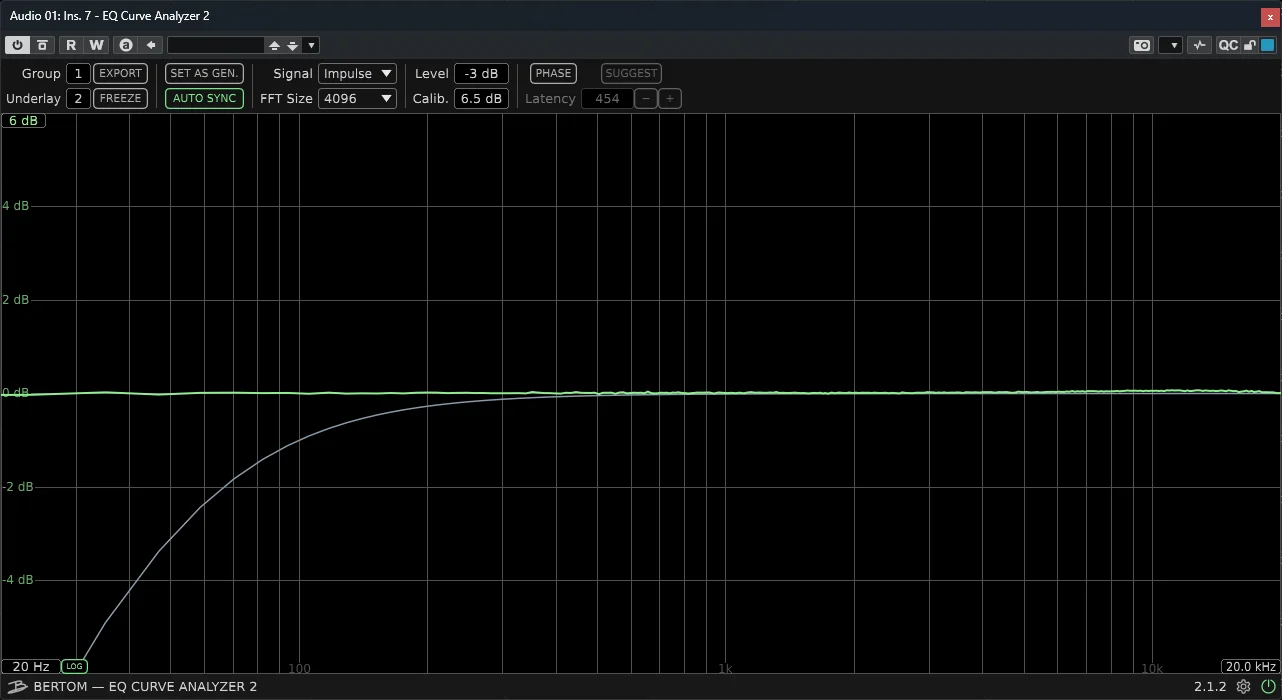Click the unlocked padlock icon
This screenshot has height=700, width=1282.
click(x=1250, y=45)
